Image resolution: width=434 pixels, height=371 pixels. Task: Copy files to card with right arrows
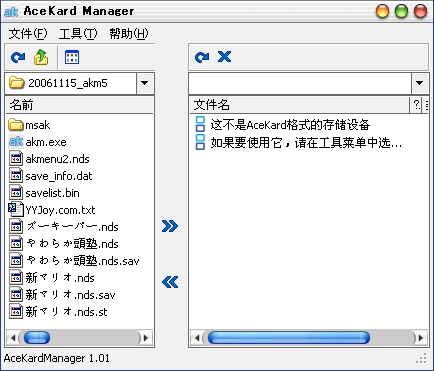(x=170, y=226)
